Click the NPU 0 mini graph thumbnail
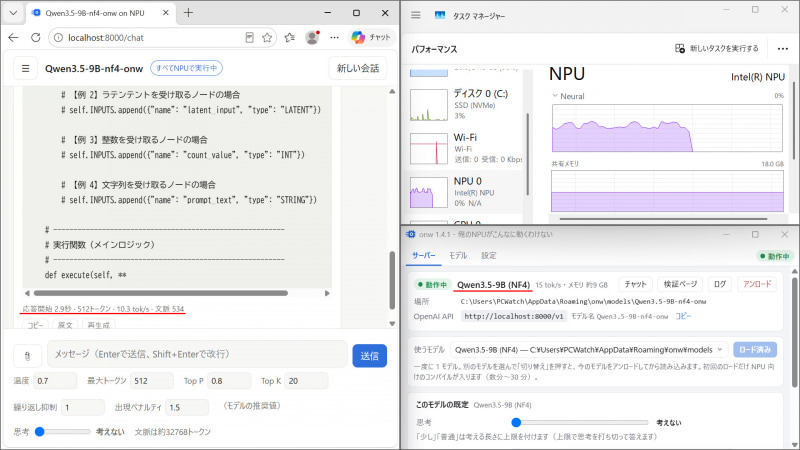This screenshot has width=800, height=450. (429, 192)
